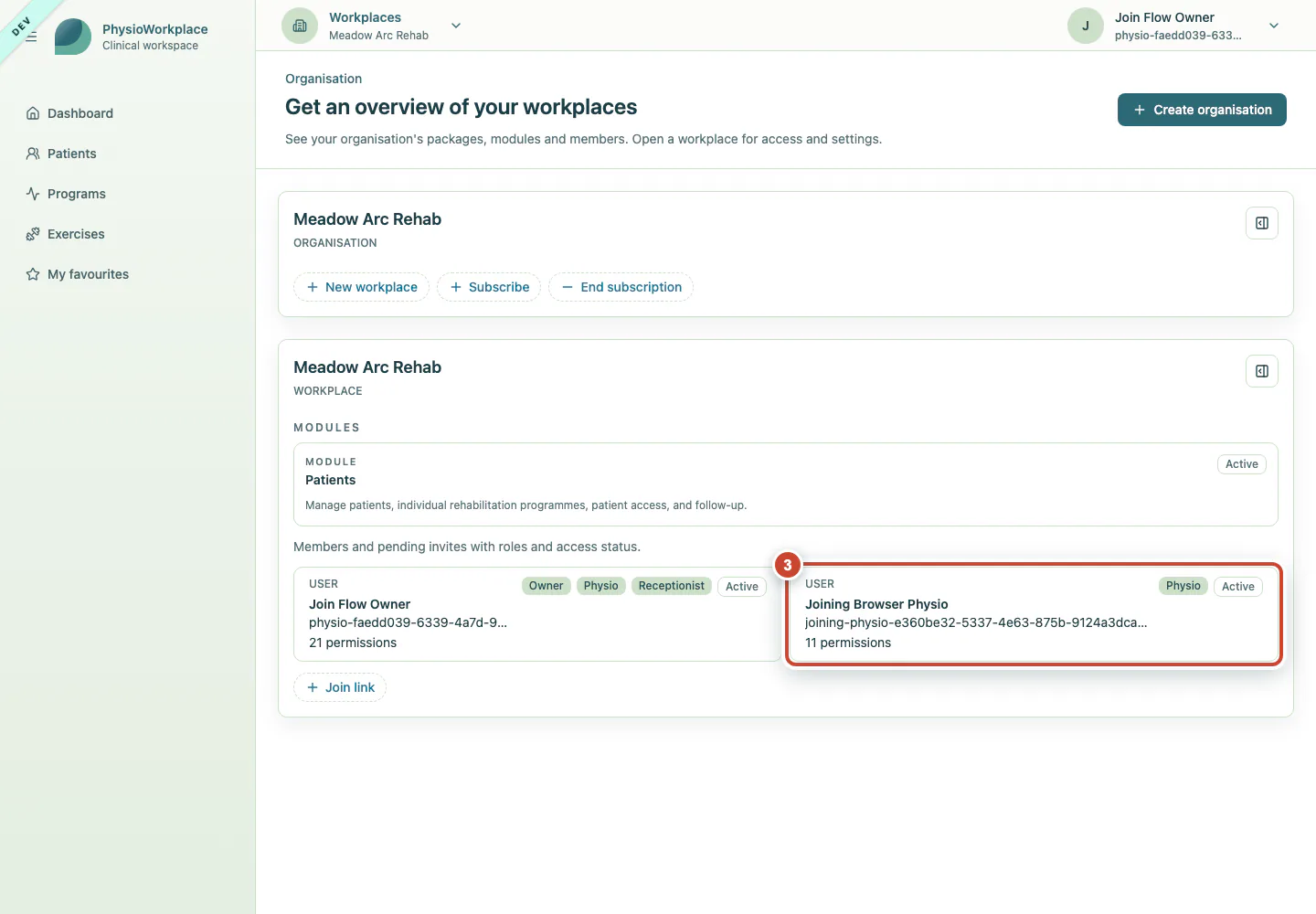Click the hamburger menu icon in sidebar
The image size is (1316, 914).
[31, 37]
